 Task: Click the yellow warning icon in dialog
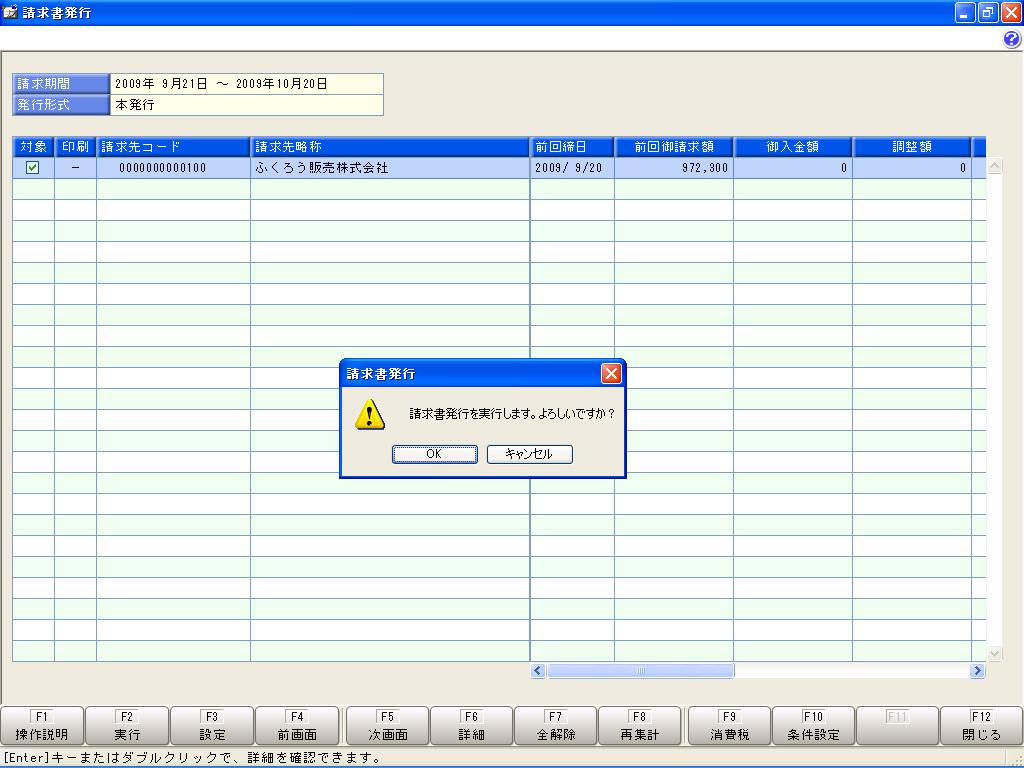[x=370, y=414]
